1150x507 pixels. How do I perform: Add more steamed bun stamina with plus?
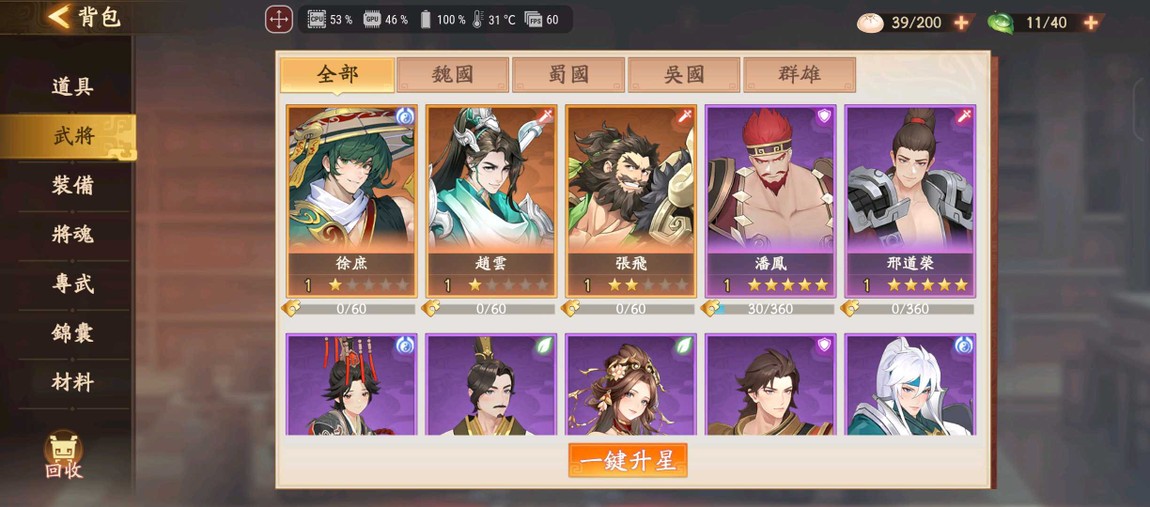(x=961, y=23)
